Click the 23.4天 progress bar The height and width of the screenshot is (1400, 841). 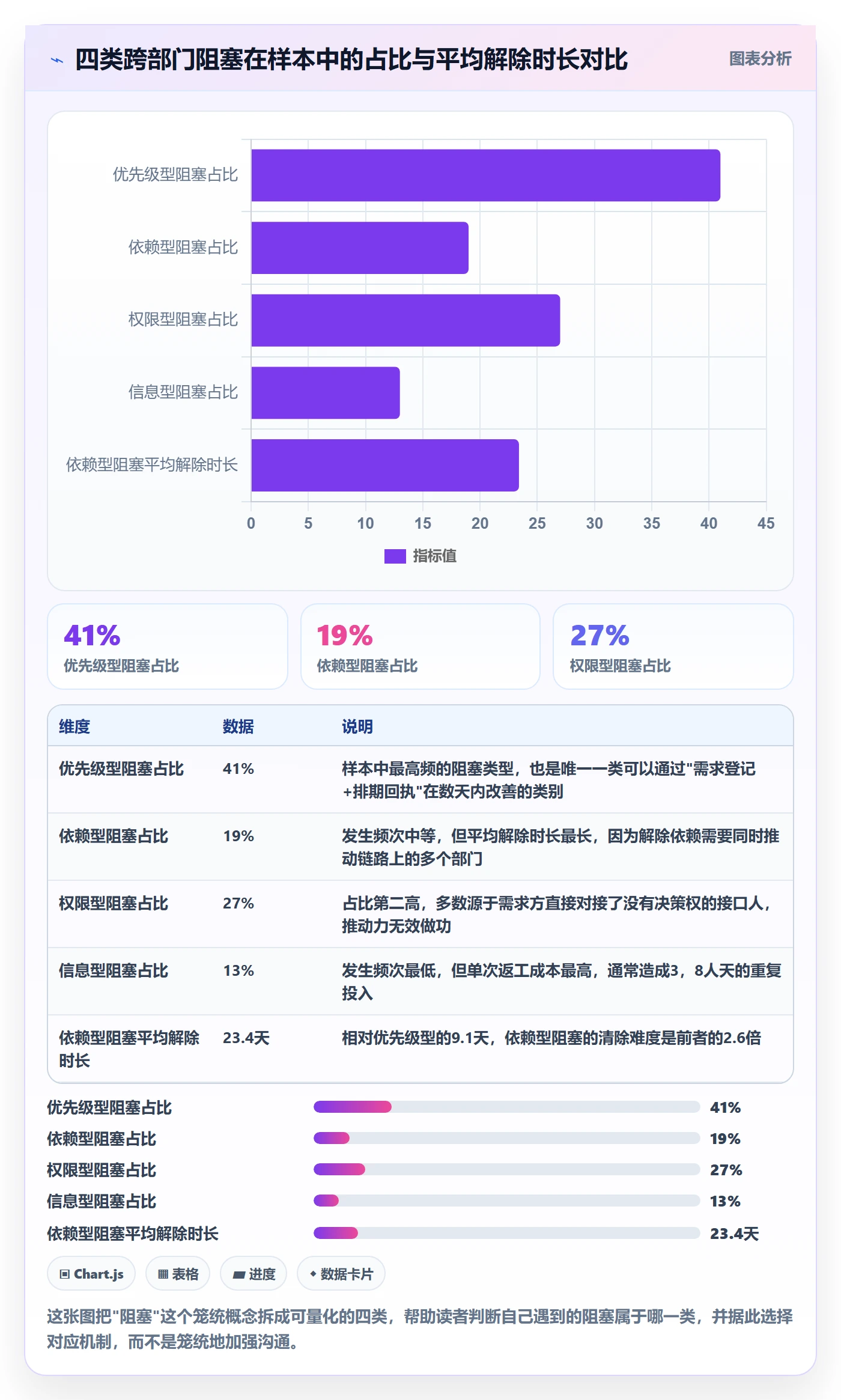(x=506, y=1233)
